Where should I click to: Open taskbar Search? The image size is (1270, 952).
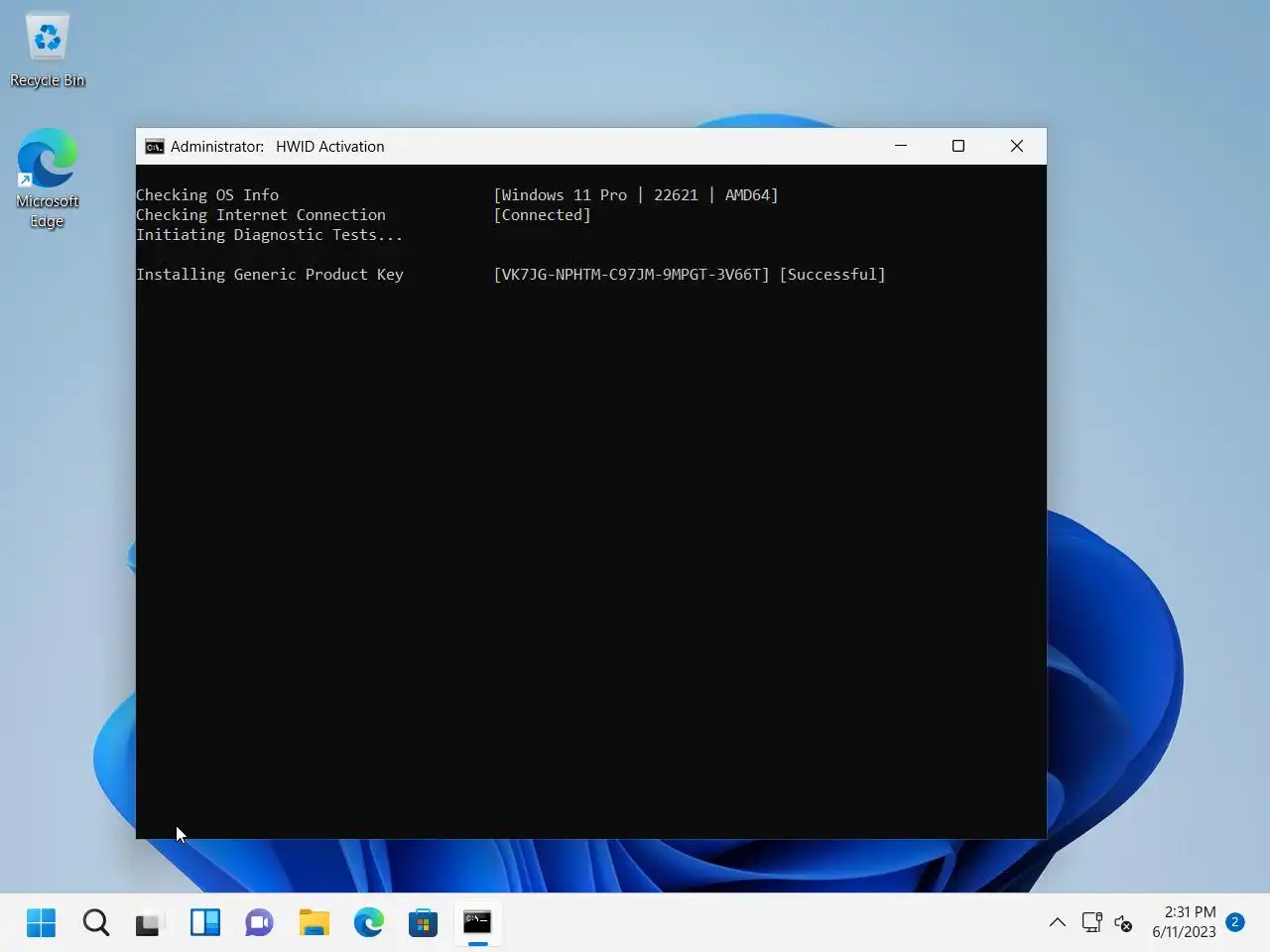pos(96,923)
